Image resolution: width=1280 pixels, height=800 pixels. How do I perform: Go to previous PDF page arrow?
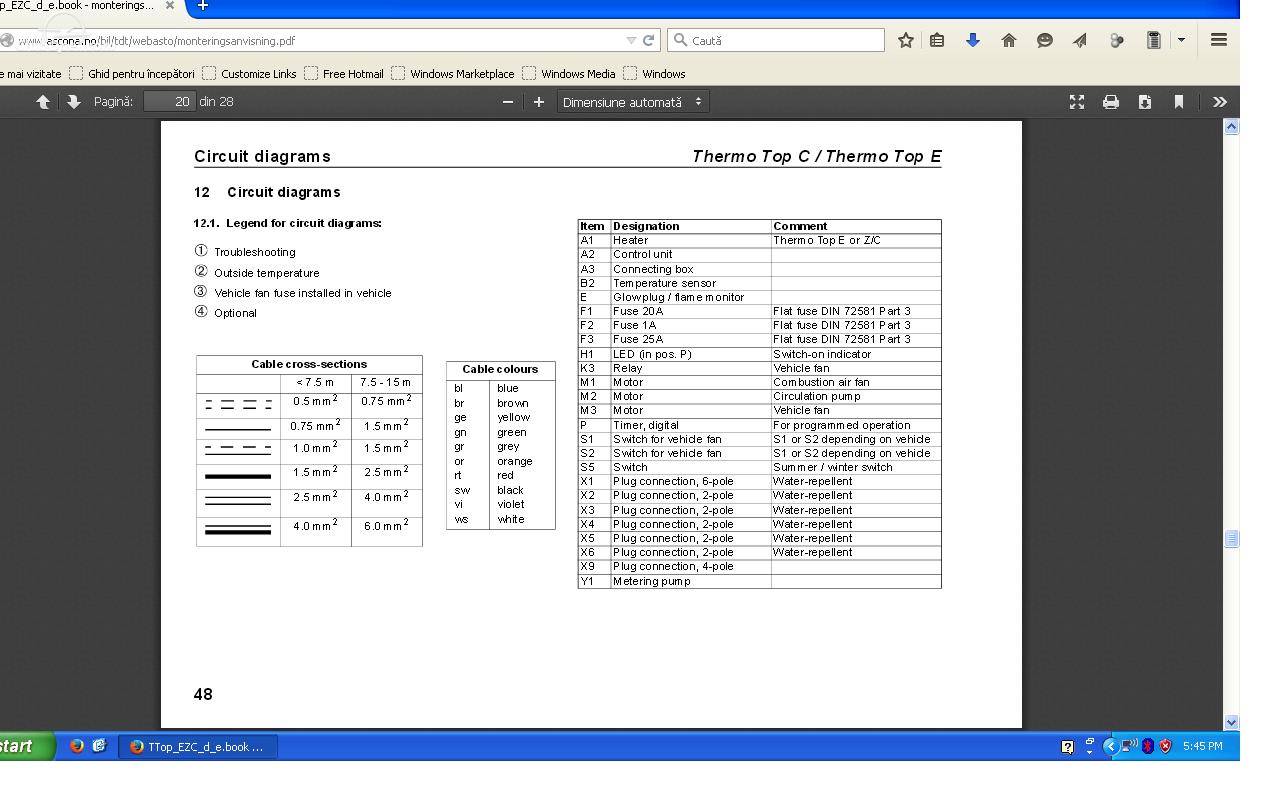[43, 102]
